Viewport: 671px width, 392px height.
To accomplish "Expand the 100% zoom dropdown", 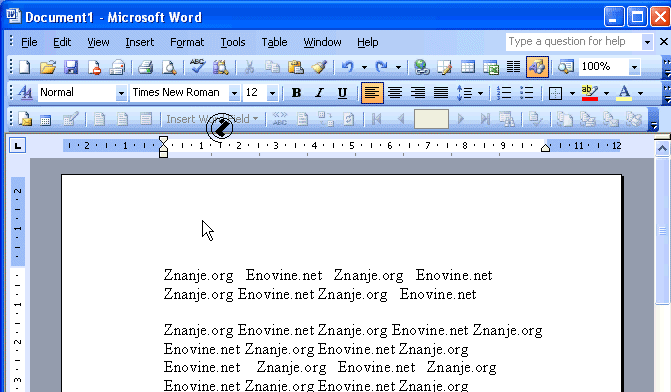I will (x=634, y=67).
